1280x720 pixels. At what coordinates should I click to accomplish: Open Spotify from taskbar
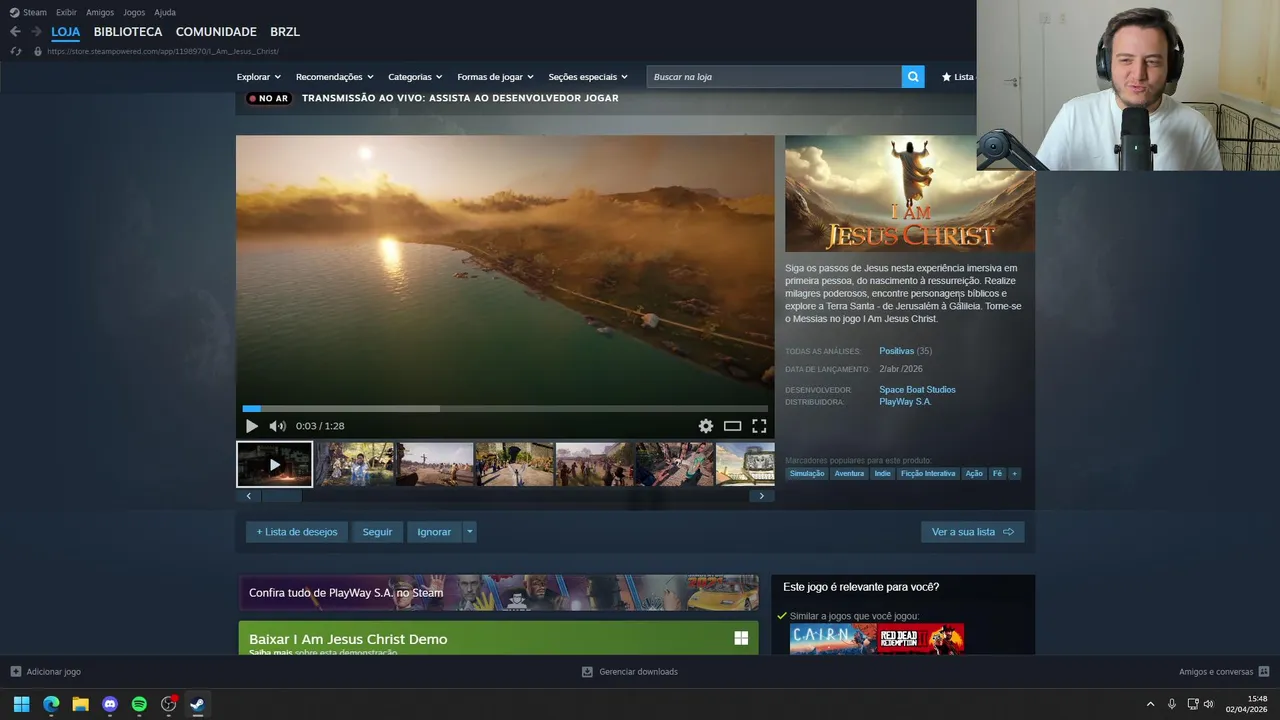pyautogui.click(x=139, y=704)
